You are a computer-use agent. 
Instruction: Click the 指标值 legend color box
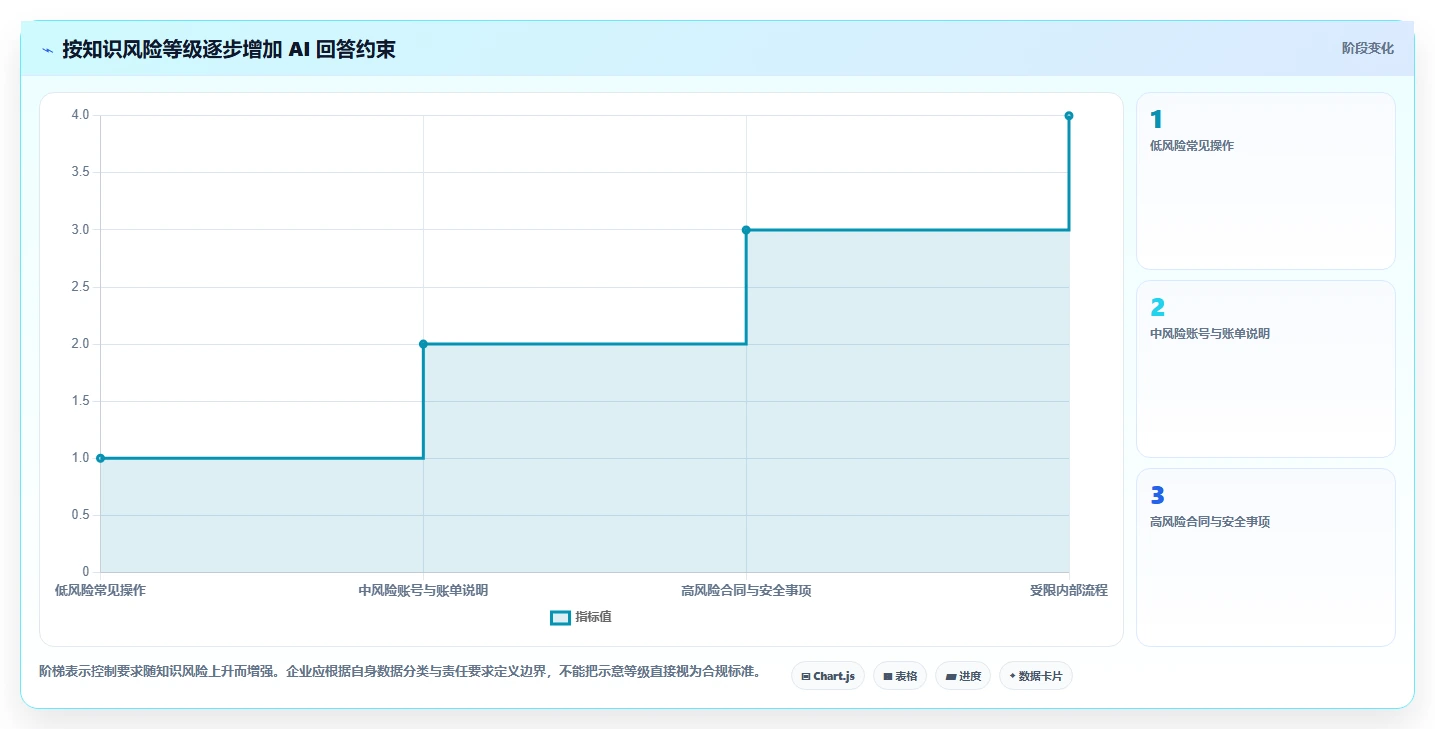[x=560, y=617]
